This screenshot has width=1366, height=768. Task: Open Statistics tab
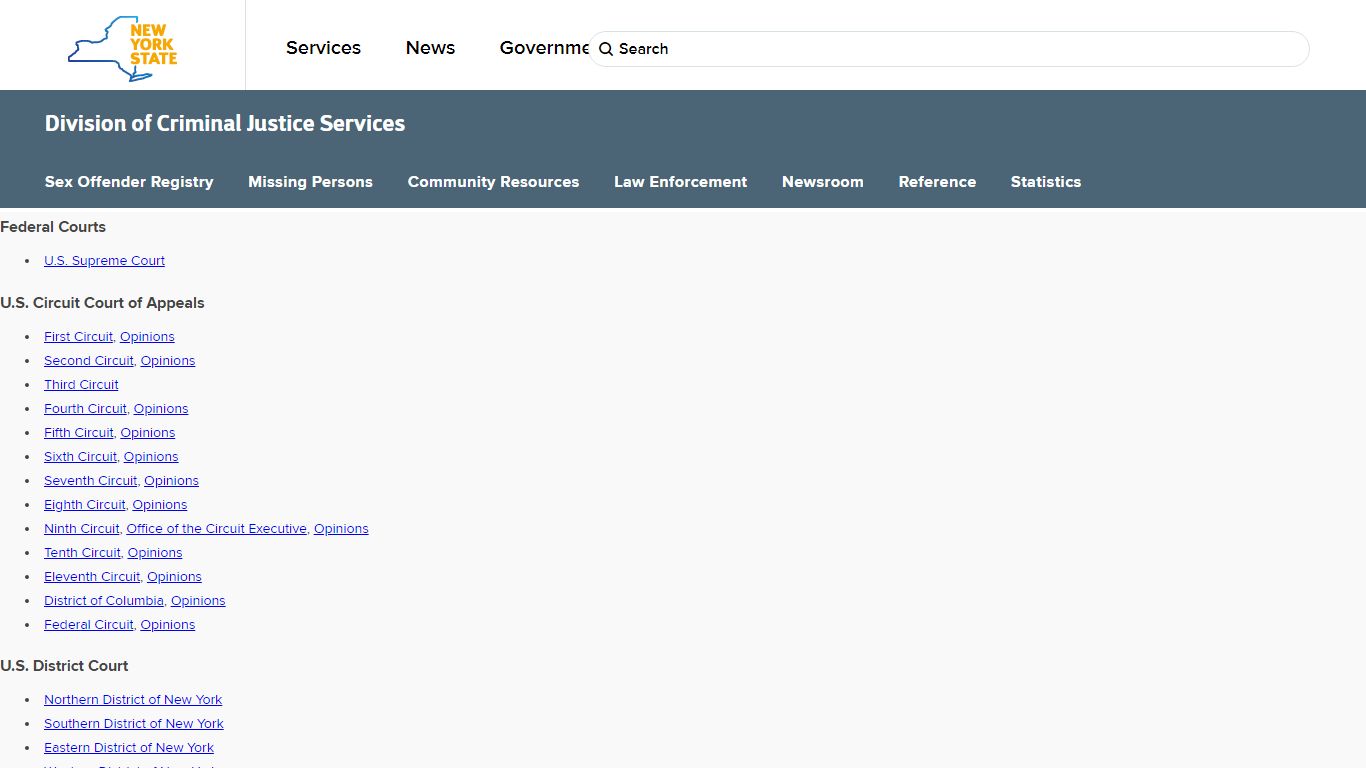(1045, 182)
